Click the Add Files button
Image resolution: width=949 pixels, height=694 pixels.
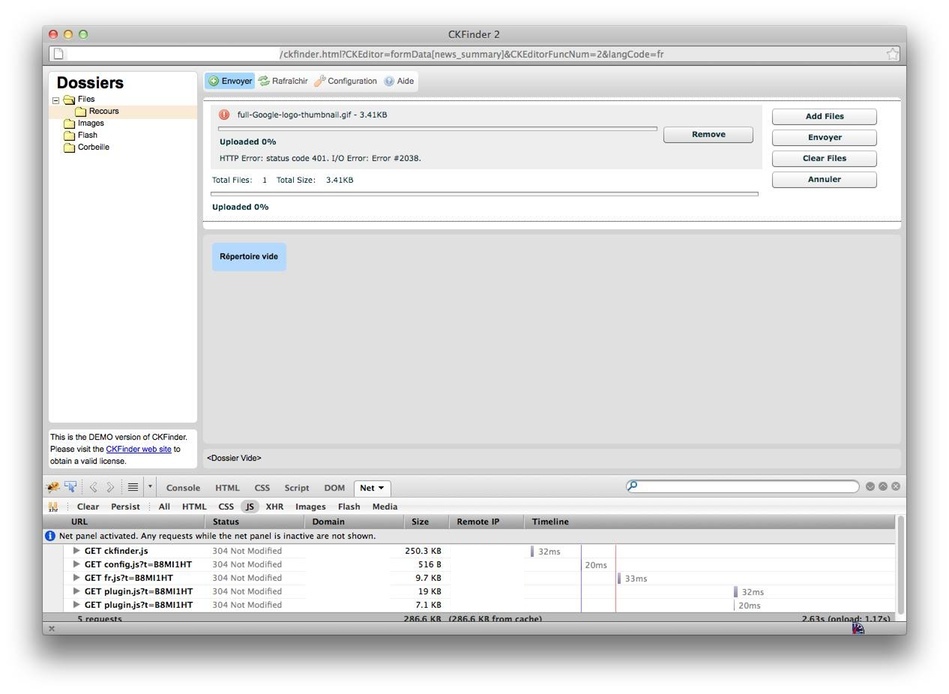tap(824, 116)
